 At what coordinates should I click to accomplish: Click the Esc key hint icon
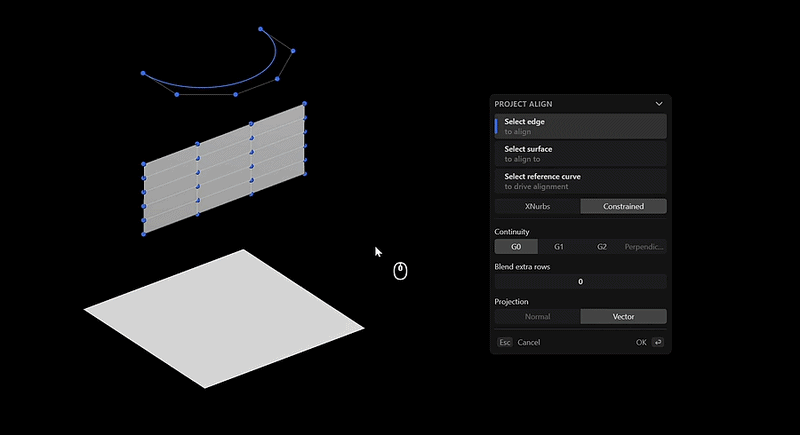click(505, 343)
